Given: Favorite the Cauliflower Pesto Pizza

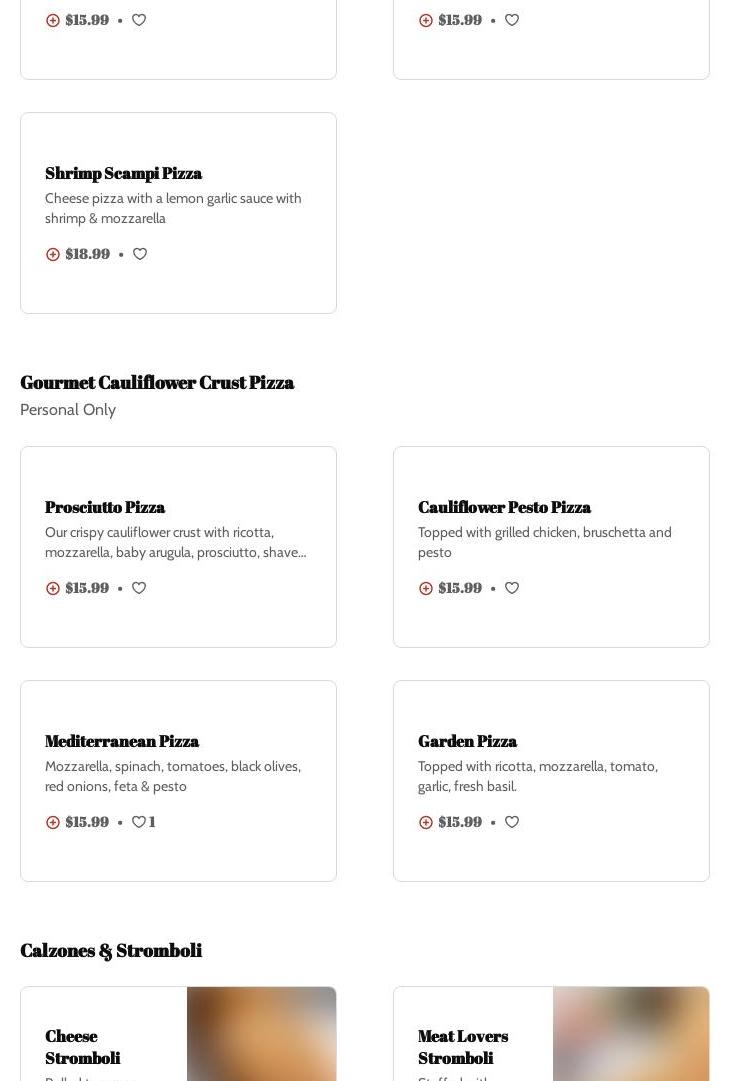Looking at the screenshot, I should pyautogui.click(x=512, y=588).
